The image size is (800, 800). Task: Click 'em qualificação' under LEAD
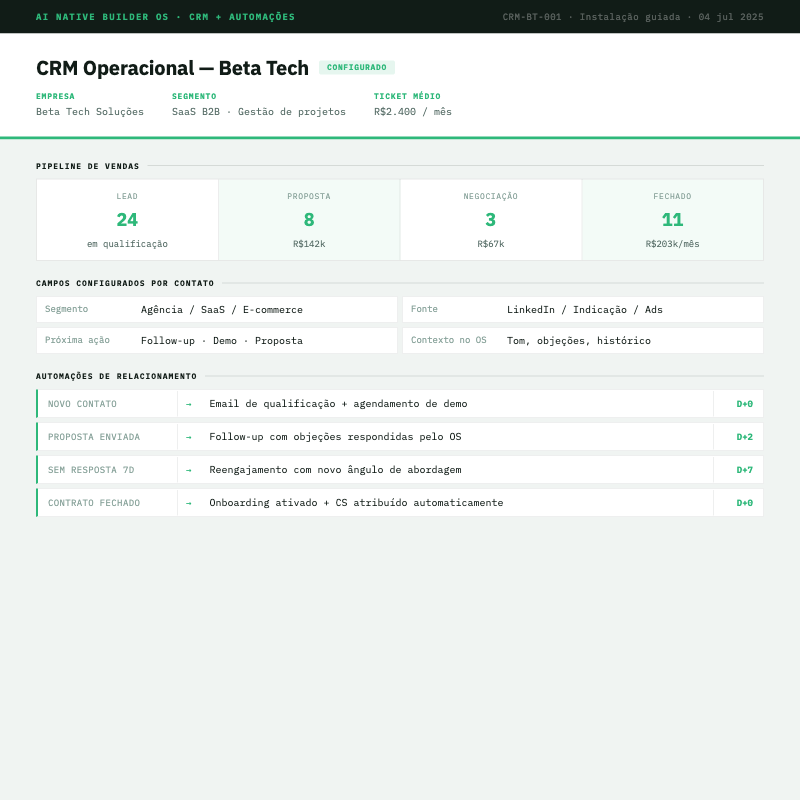[x=128, y=244]
